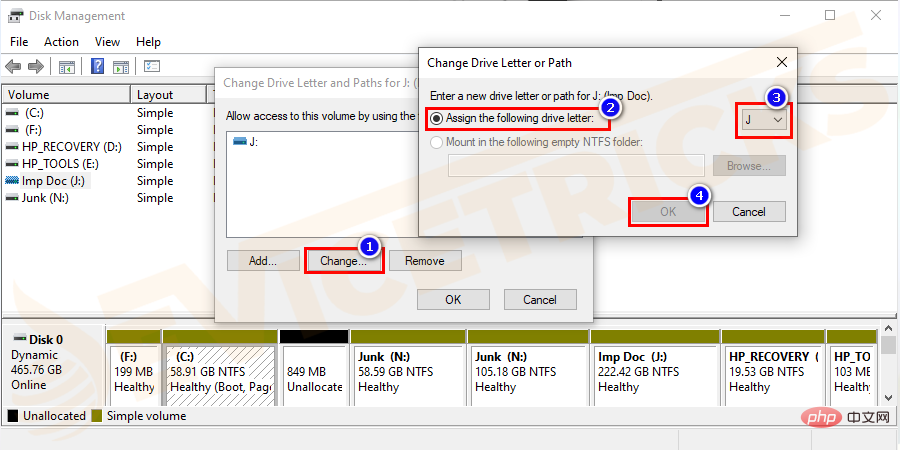
Task: Click the checklist Settings toolbar icon
Action: tap(152, 67)
